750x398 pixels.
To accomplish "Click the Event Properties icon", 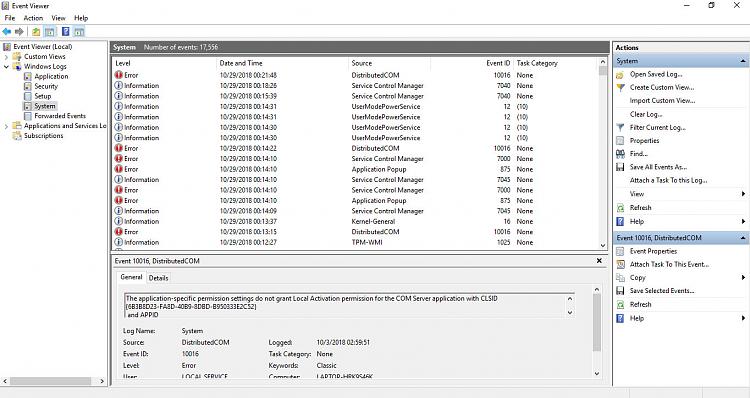I will (x=620, y=251).
